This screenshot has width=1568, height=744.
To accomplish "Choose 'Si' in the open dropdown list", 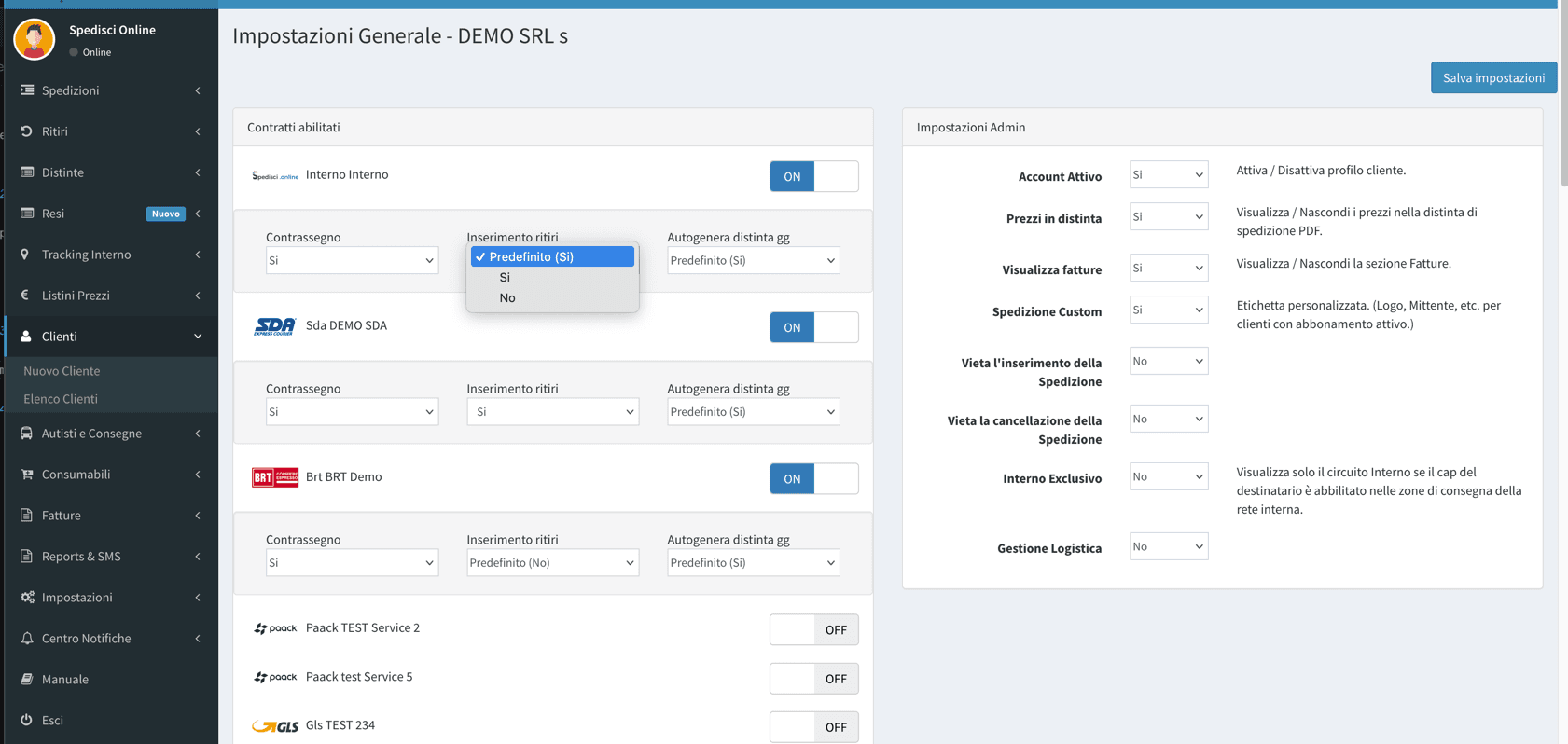I will [505, 278].
